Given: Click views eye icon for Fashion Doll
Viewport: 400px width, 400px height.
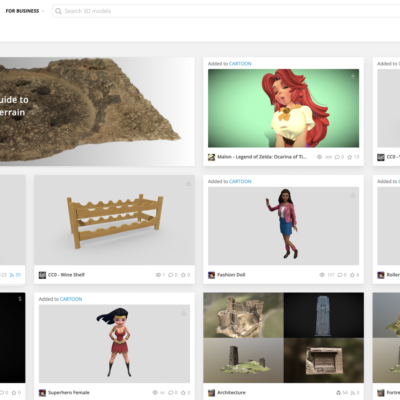Looking at the screenshot, I should 322,275.
